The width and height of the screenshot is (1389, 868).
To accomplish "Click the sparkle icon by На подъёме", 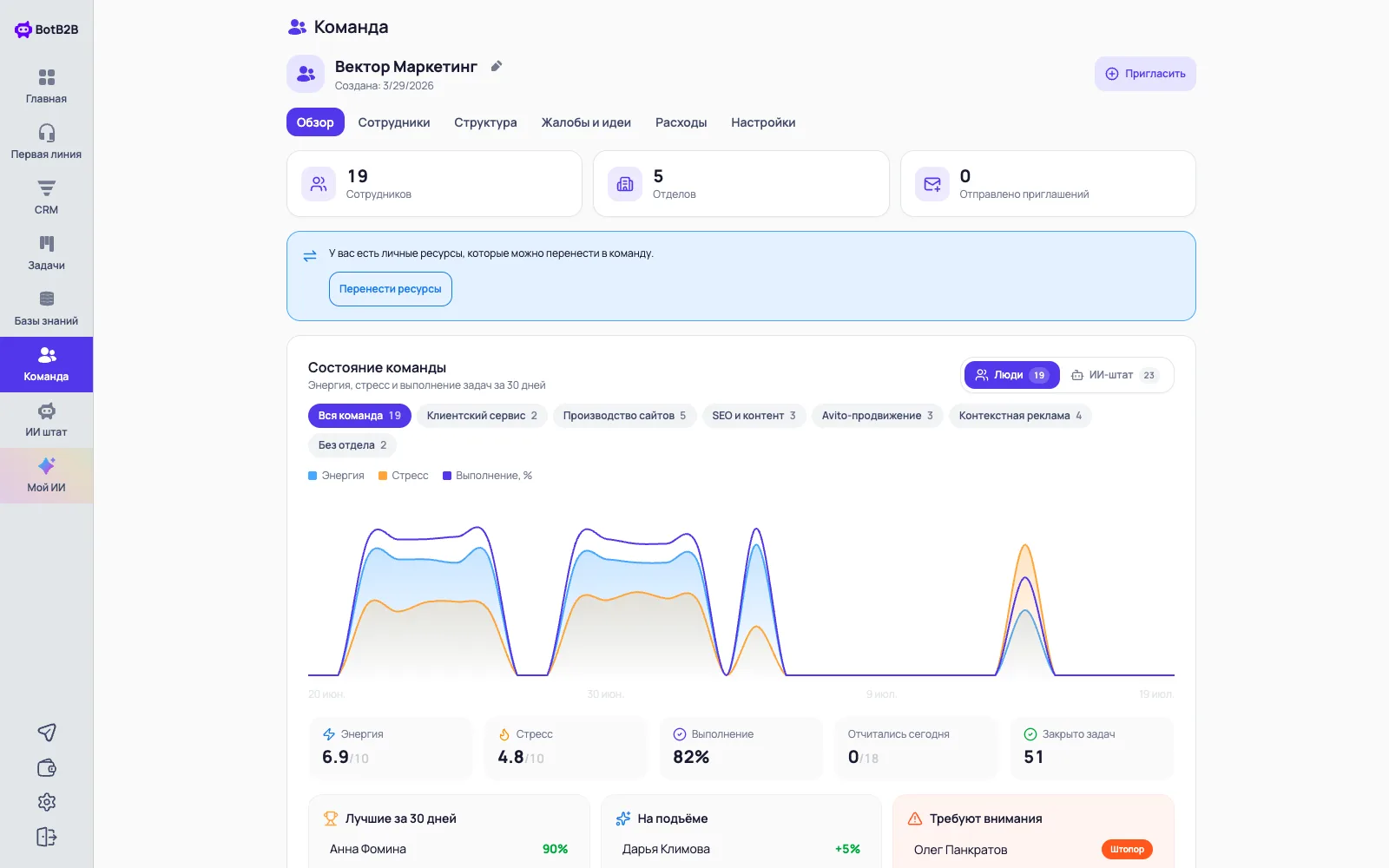I will (x=623, y=819).
